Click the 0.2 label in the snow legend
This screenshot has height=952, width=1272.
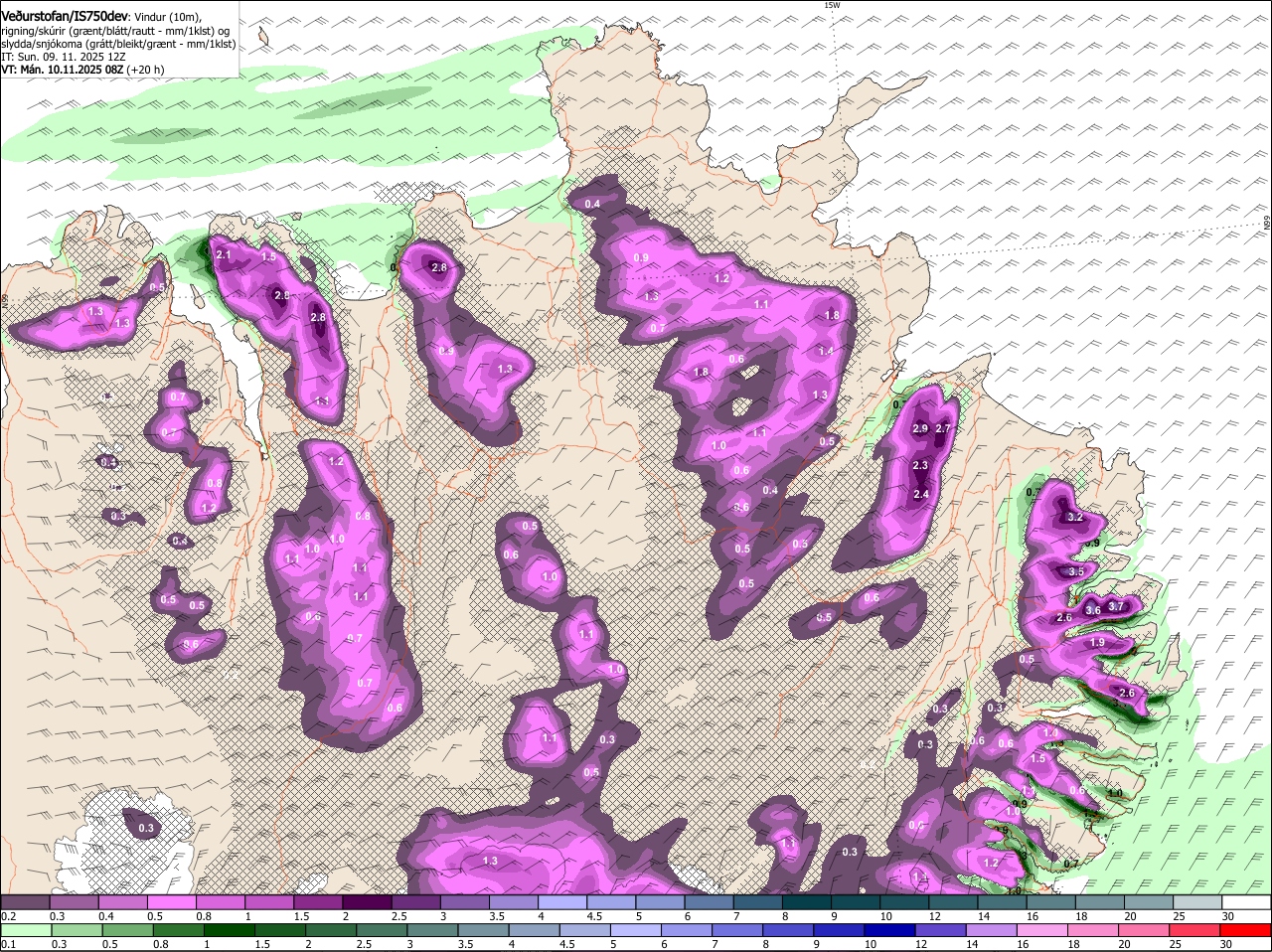[x=8, y=915]
